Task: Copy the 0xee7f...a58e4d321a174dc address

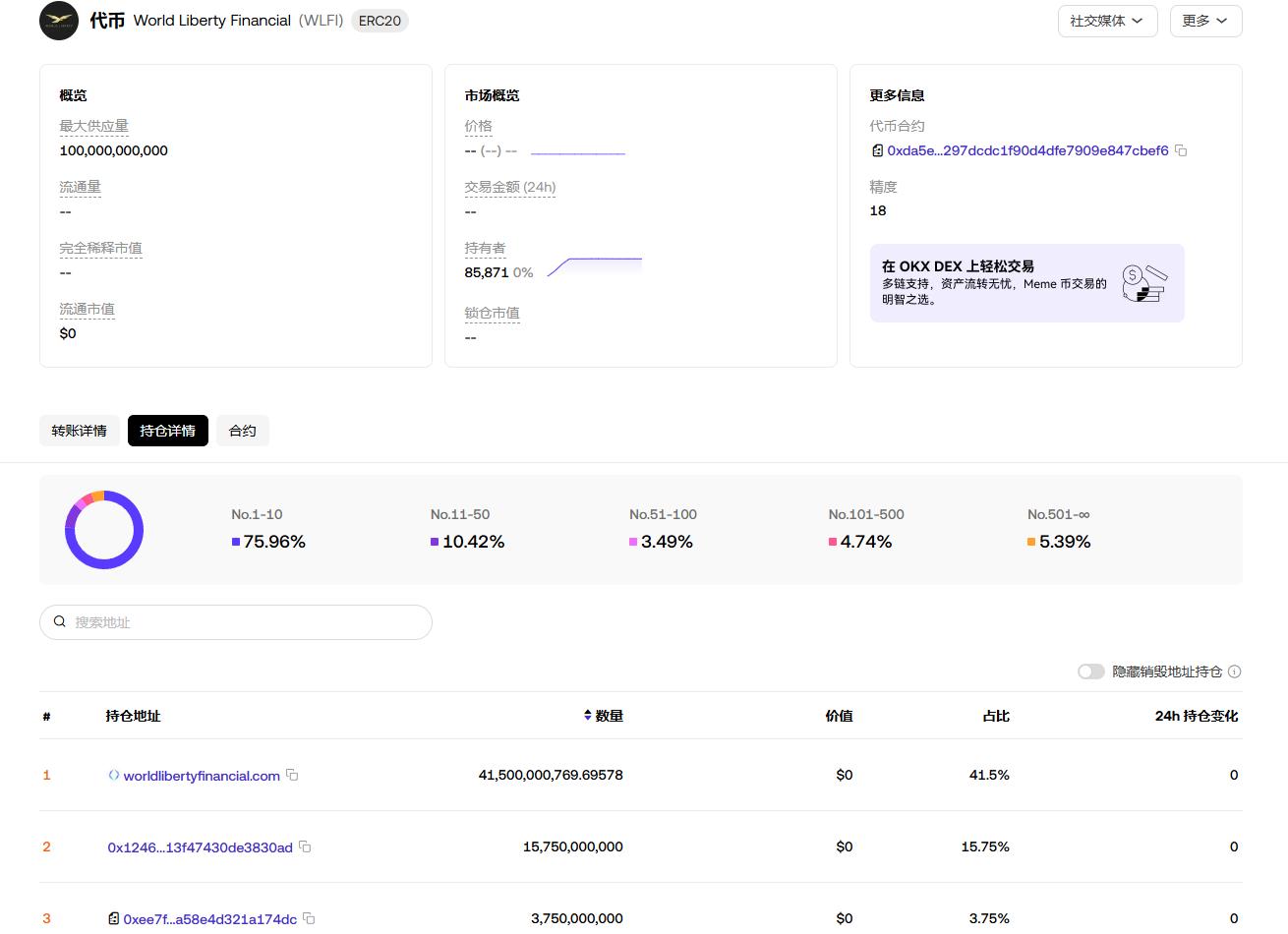Action: click(309, 918)
